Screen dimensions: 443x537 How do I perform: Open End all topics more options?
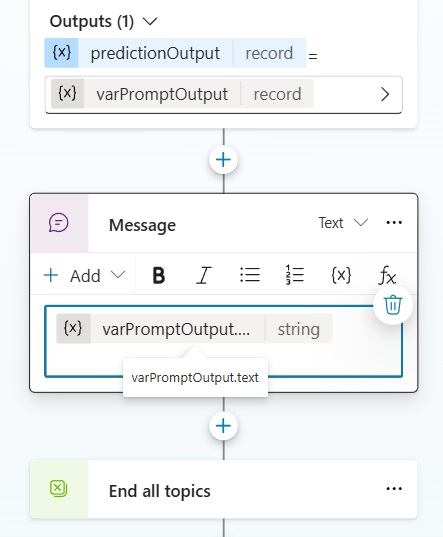pos(394,489)
